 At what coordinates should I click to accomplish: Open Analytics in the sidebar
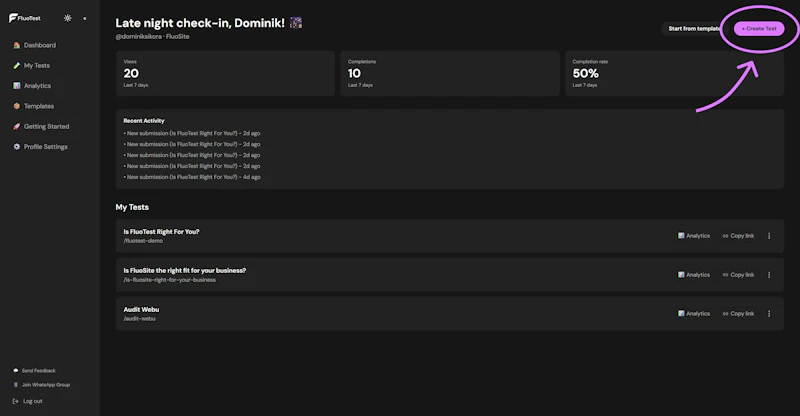(32, 86)
